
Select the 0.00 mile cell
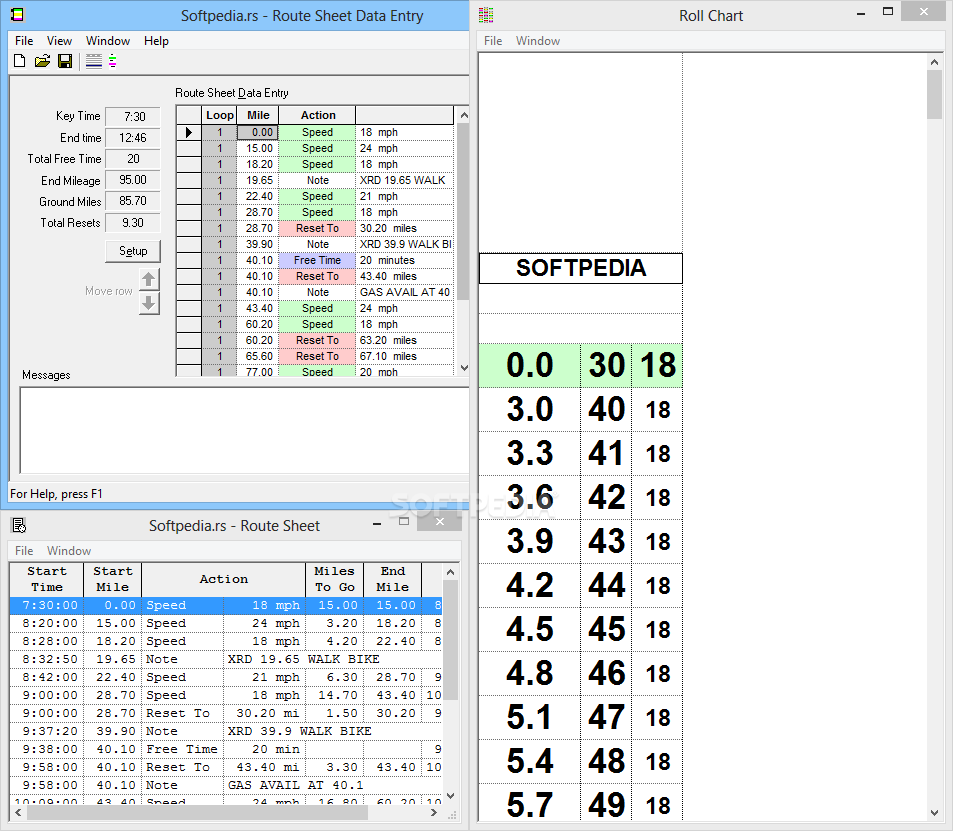coord(258,132)
